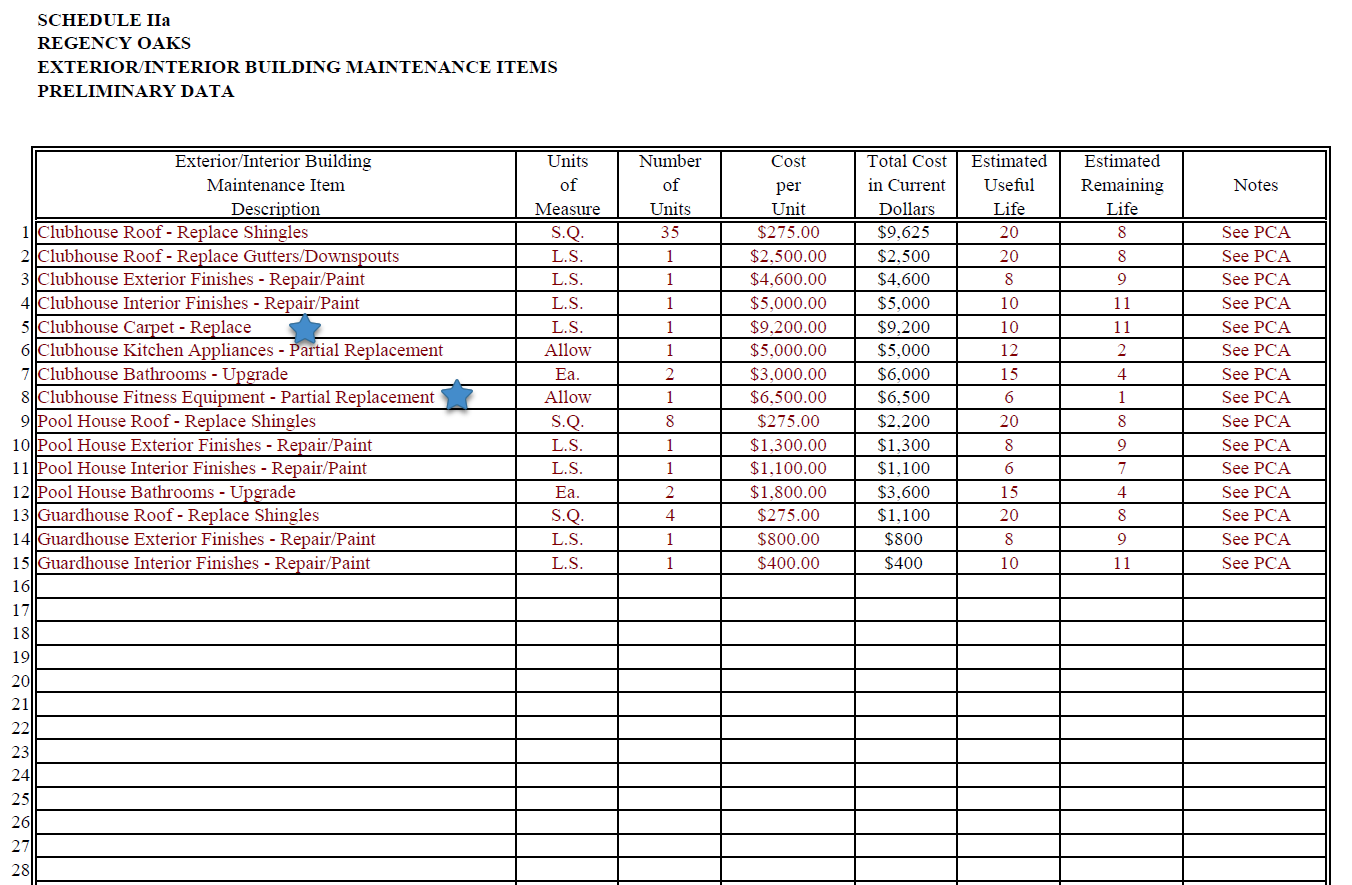Screen dimensions: 1352x885
Task: Click 'See PCA' note for Guardhouse Interior Finishes
Action: click(1256, 563)
